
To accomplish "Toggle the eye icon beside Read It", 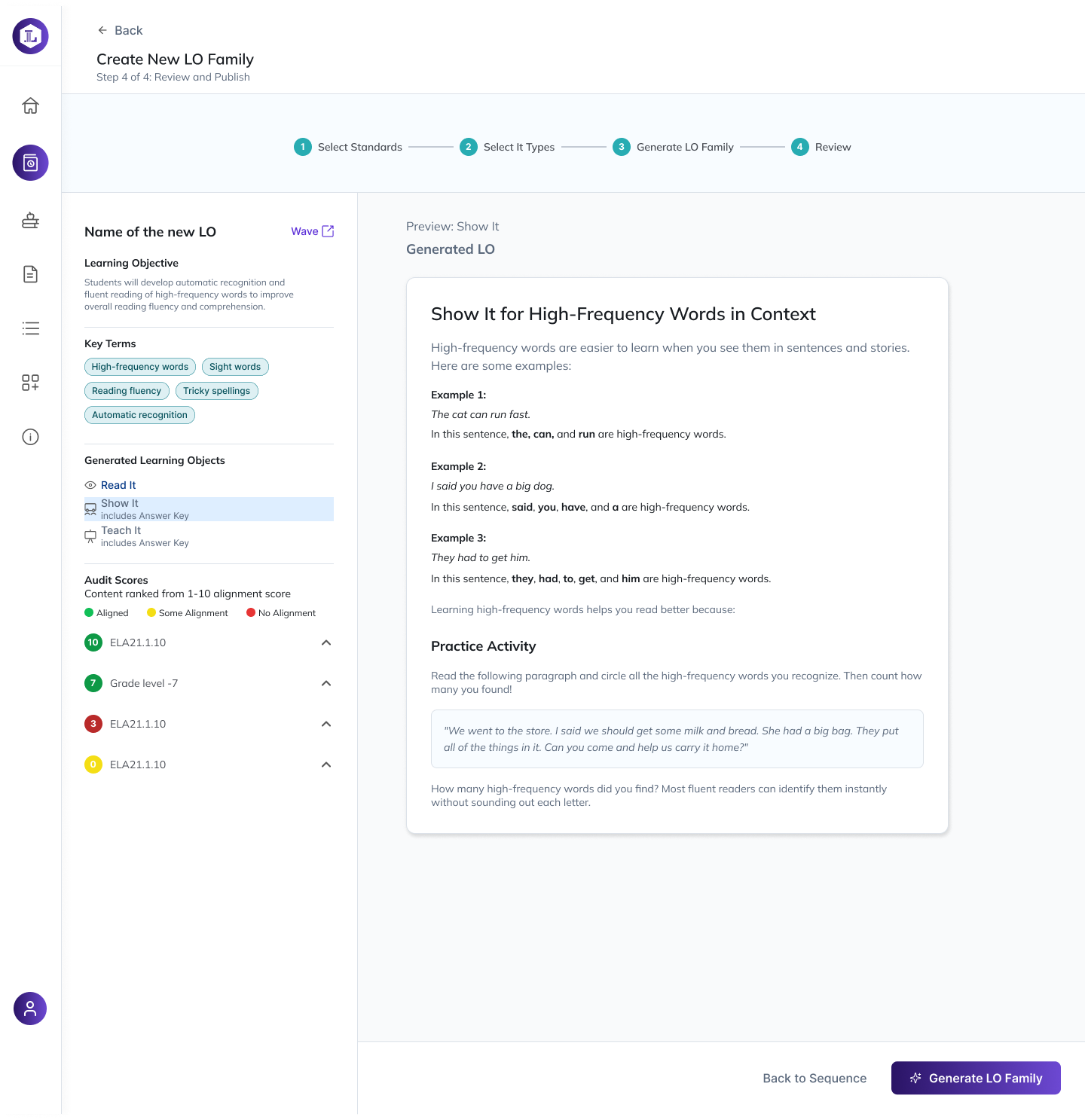I will 90,485.
